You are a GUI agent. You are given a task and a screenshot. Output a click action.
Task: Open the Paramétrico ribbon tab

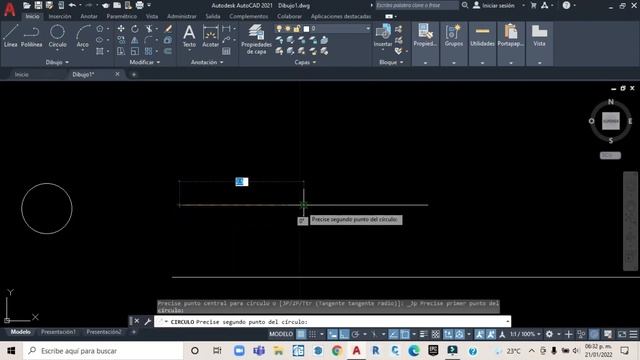click(x=122, y=16)
